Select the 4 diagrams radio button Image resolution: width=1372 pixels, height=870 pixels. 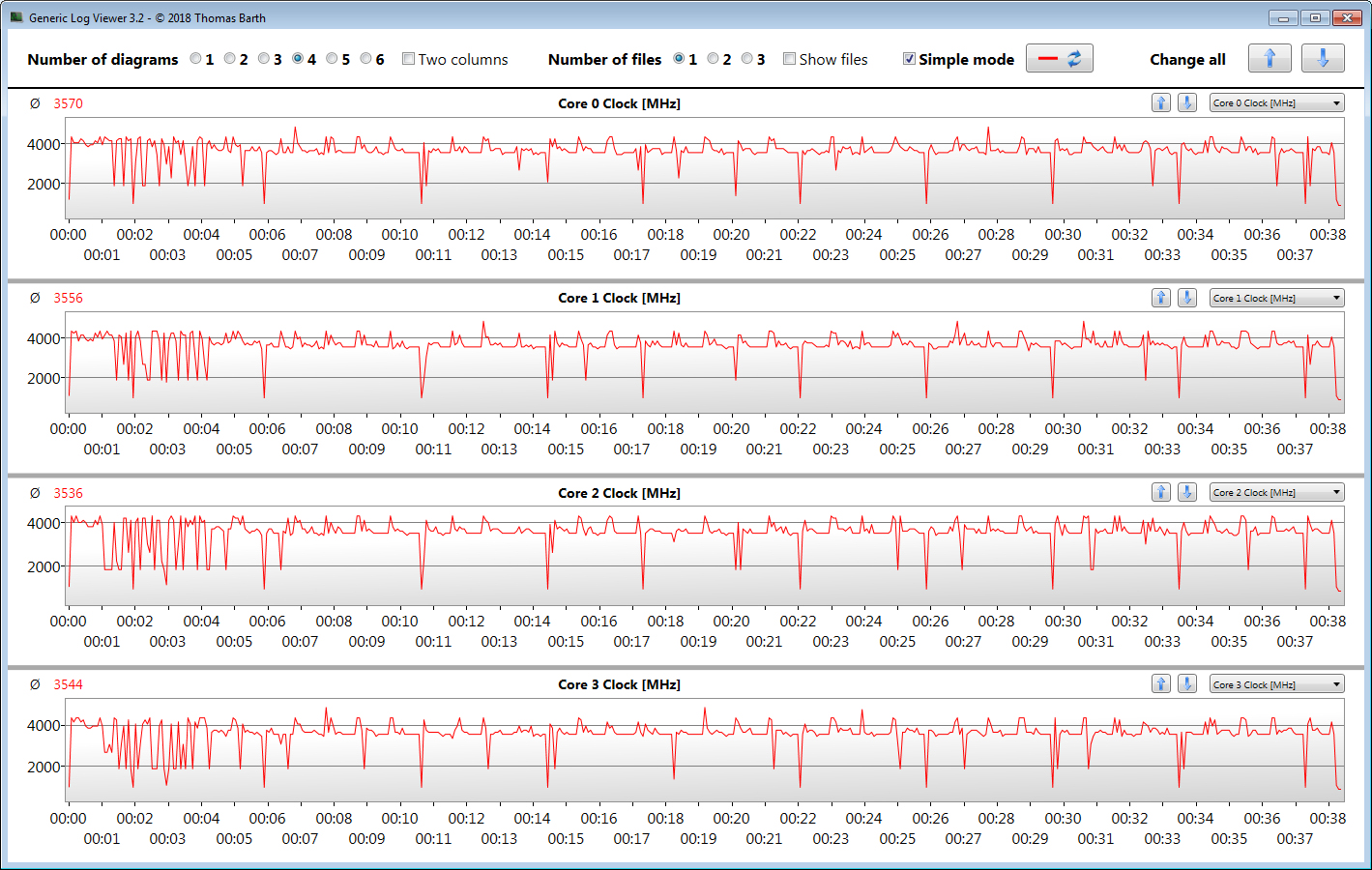298,59
